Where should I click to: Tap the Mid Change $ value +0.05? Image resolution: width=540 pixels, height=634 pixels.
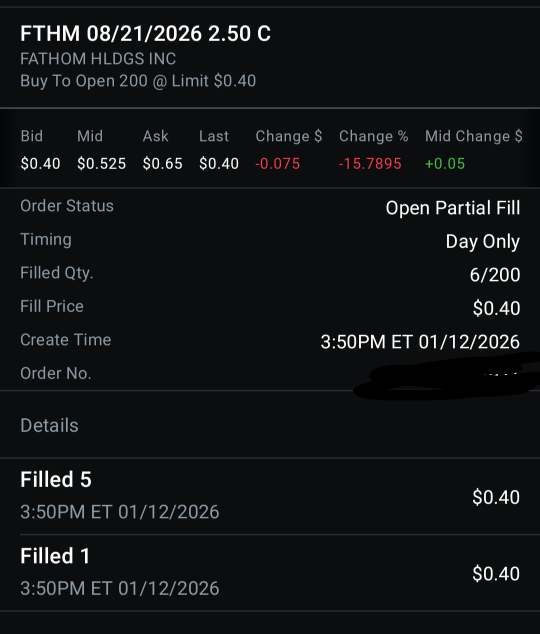445,164
